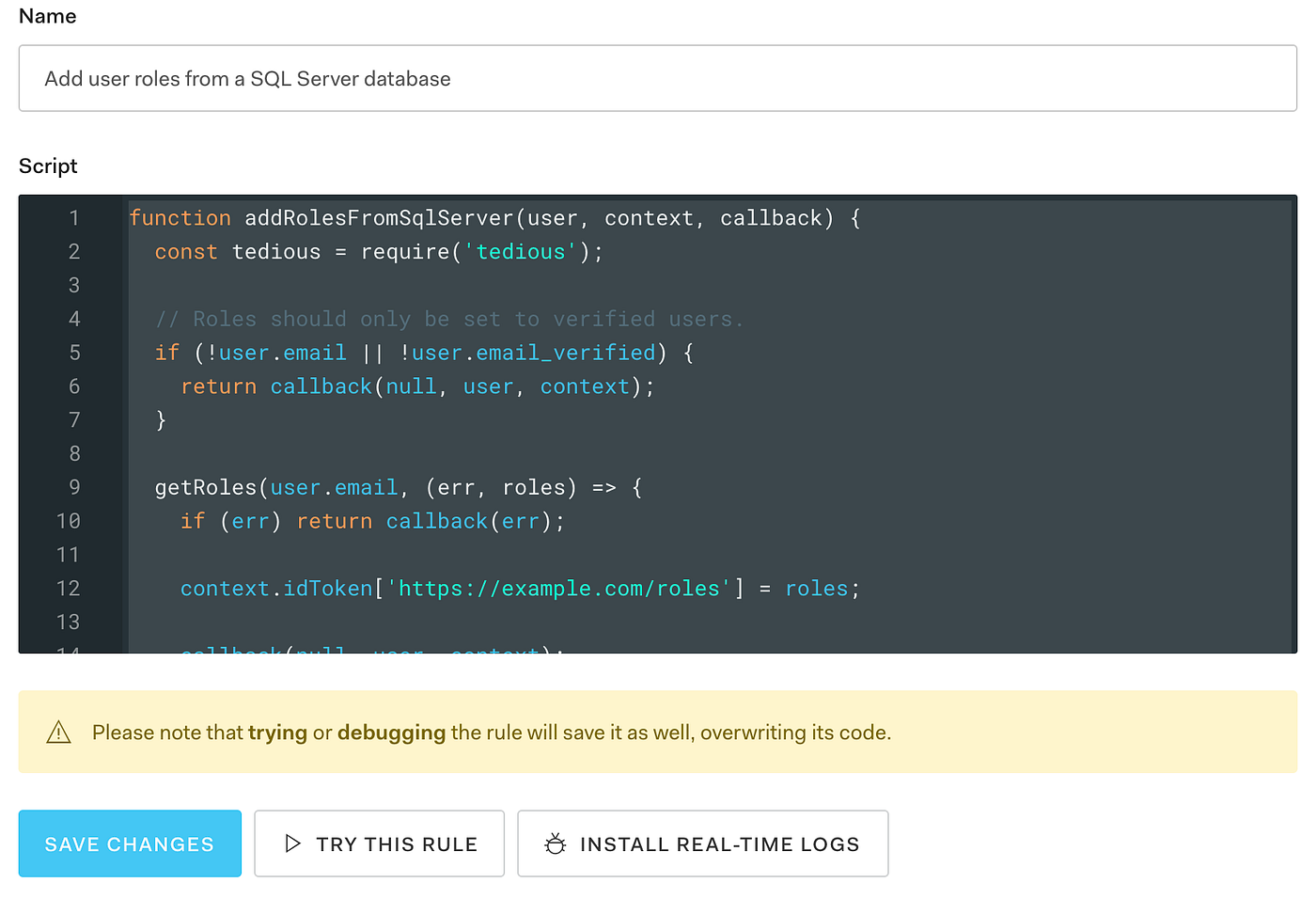The height and width of the screenshot is (914, 1316).
Task: Click line number 1 in the editor gutter
Action: (x=74, y=217)
